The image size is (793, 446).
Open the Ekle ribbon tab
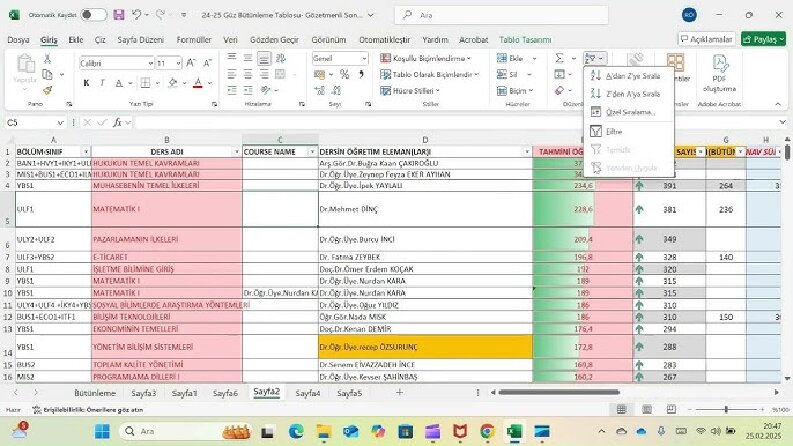click(x=76, y=39)
